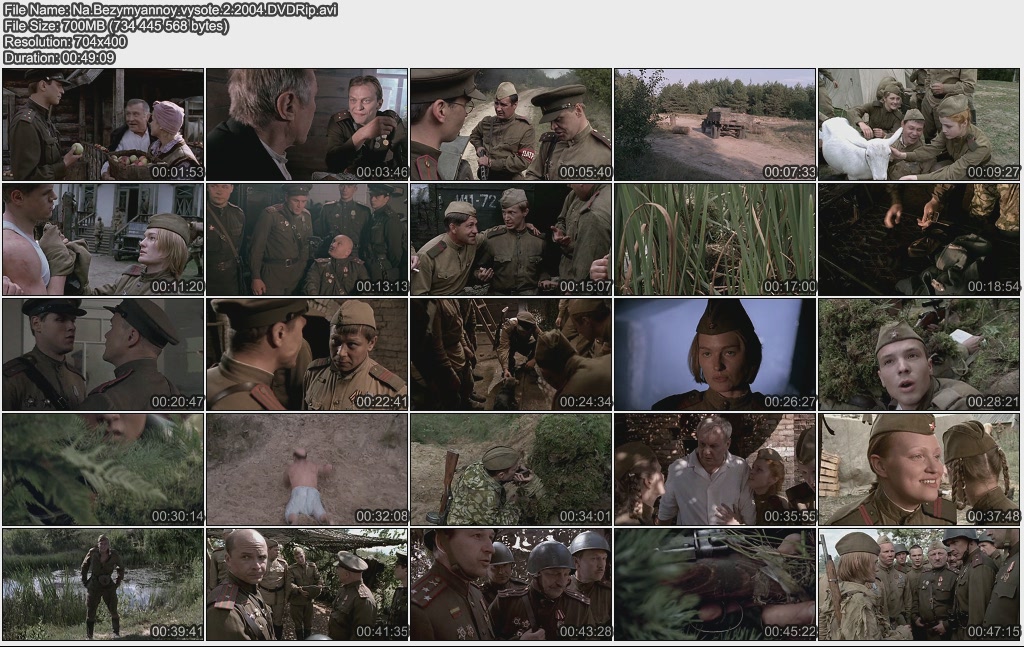Open the frame timestamped 00:11:20
This screenshot has width=1024, height=647.
click(x=103, y=239)
